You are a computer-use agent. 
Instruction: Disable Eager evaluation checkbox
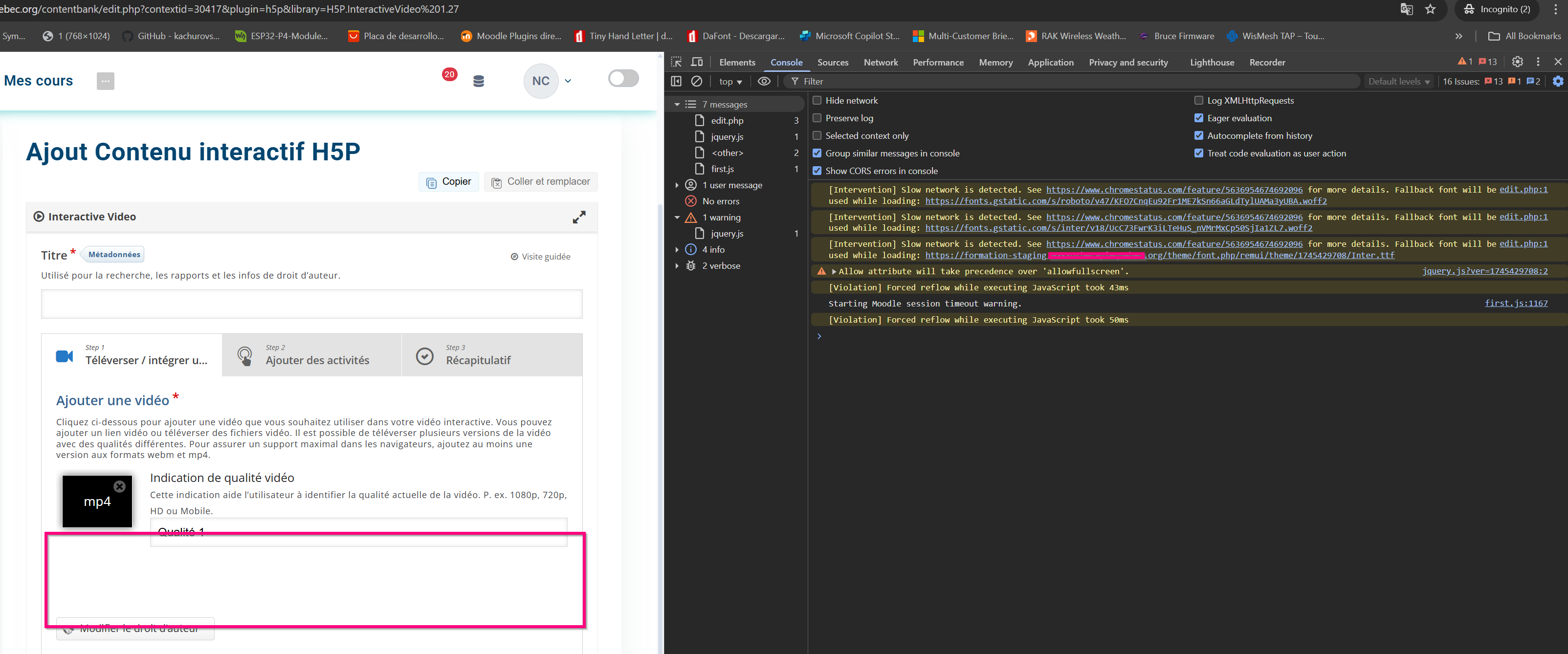click(x=1198, y=118)
